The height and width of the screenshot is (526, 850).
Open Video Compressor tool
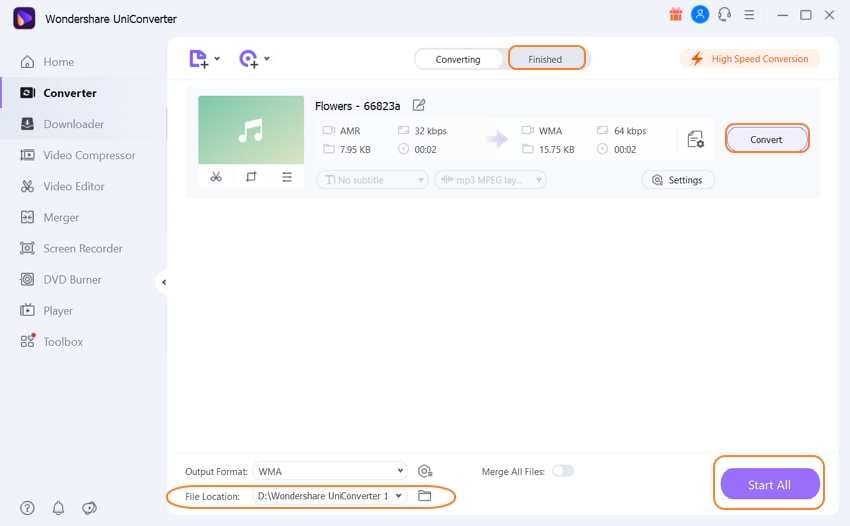[x=78, y=155]
